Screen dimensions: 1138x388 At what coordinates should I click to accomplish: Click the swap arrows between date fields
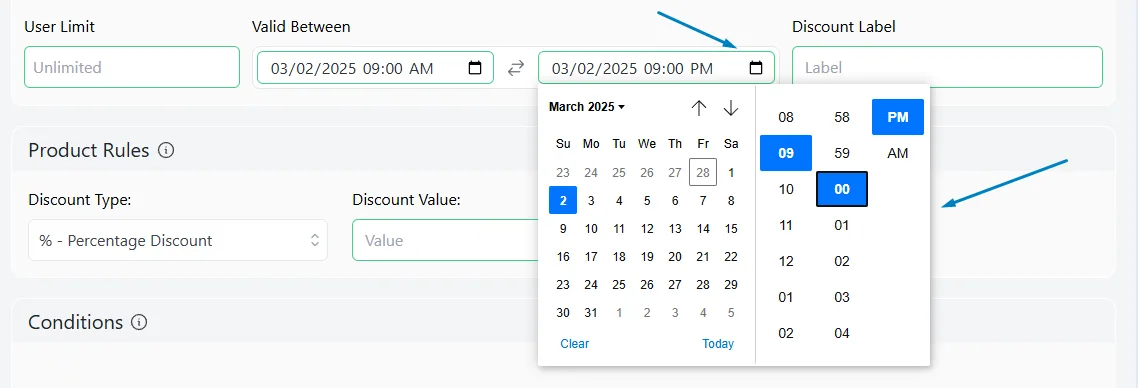click(515, 68)
